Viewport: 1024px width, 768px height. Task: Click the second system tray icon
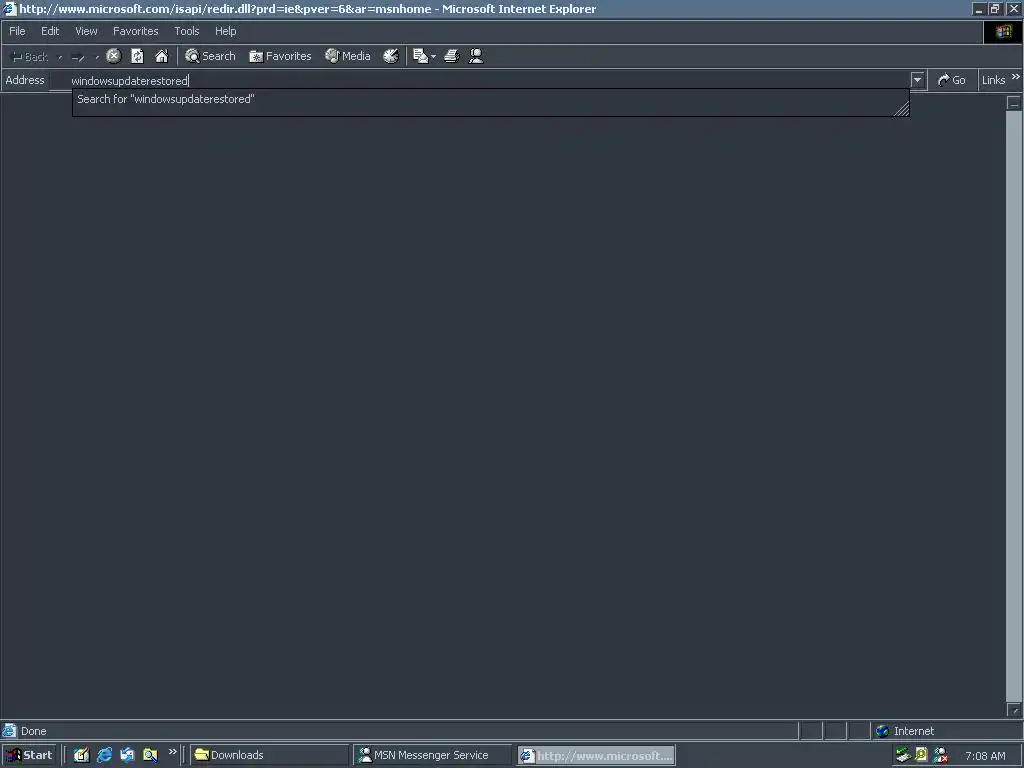pos(921,755)
